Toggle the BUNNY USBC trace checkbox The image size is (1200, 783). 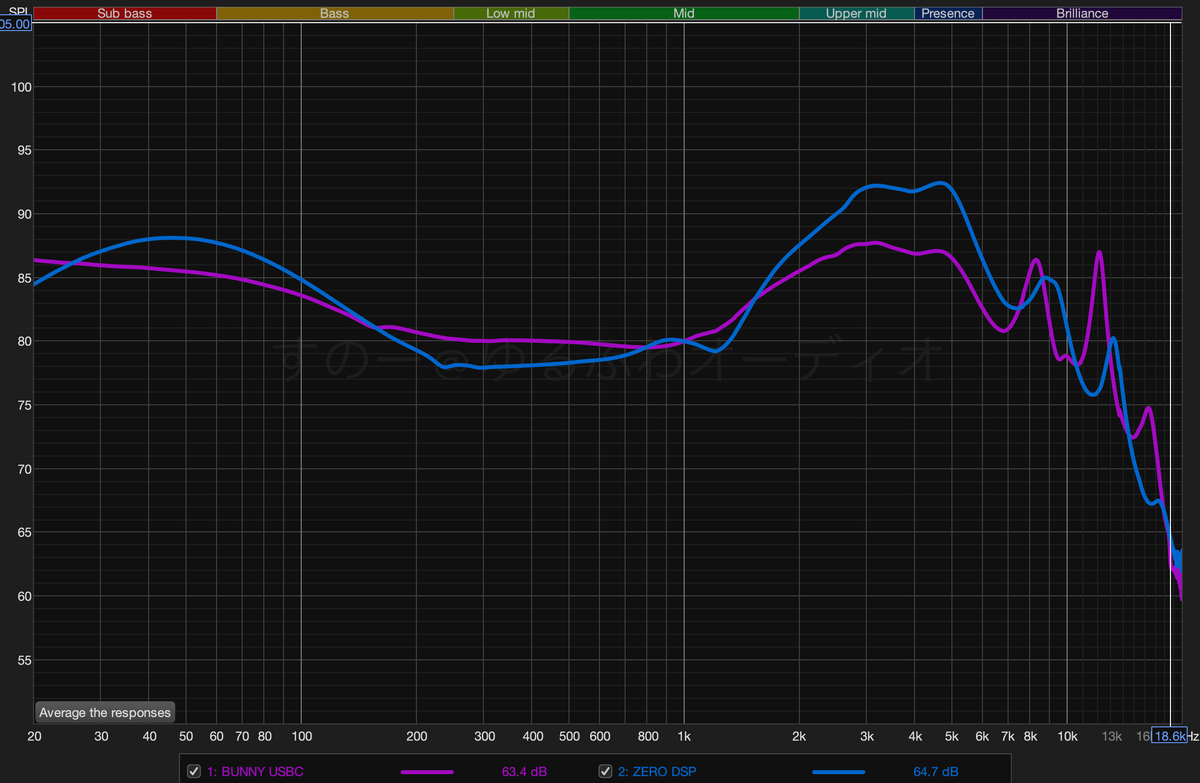194,772
